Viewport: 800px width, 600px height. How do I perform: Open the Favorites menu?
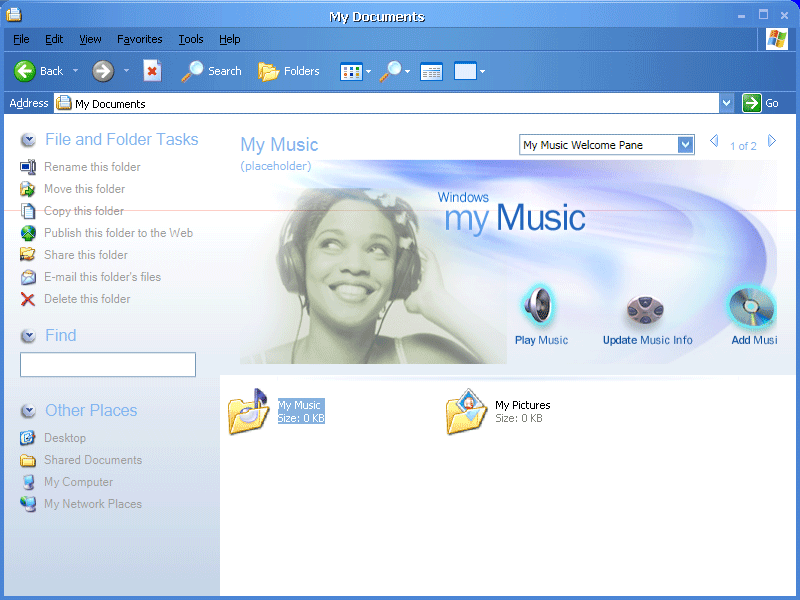tap(139, 39)
